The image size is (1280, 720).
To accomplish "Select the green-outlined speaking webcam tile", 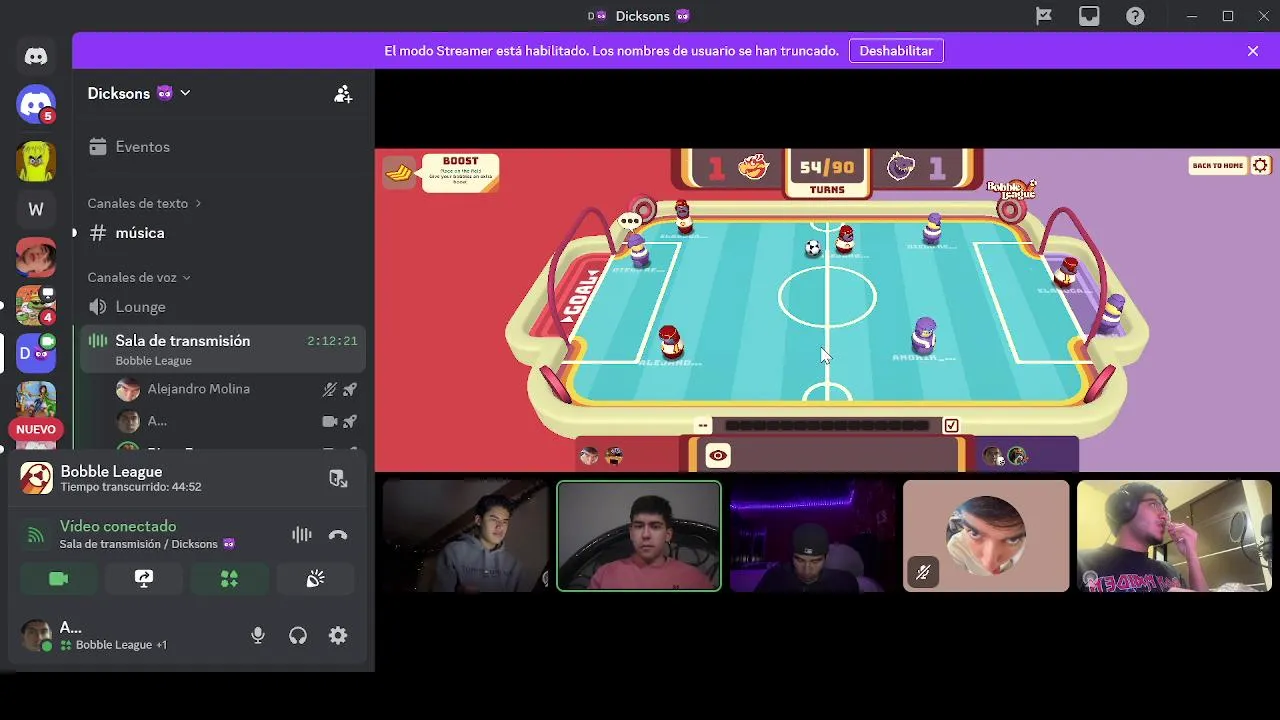I will click(639, 536).
